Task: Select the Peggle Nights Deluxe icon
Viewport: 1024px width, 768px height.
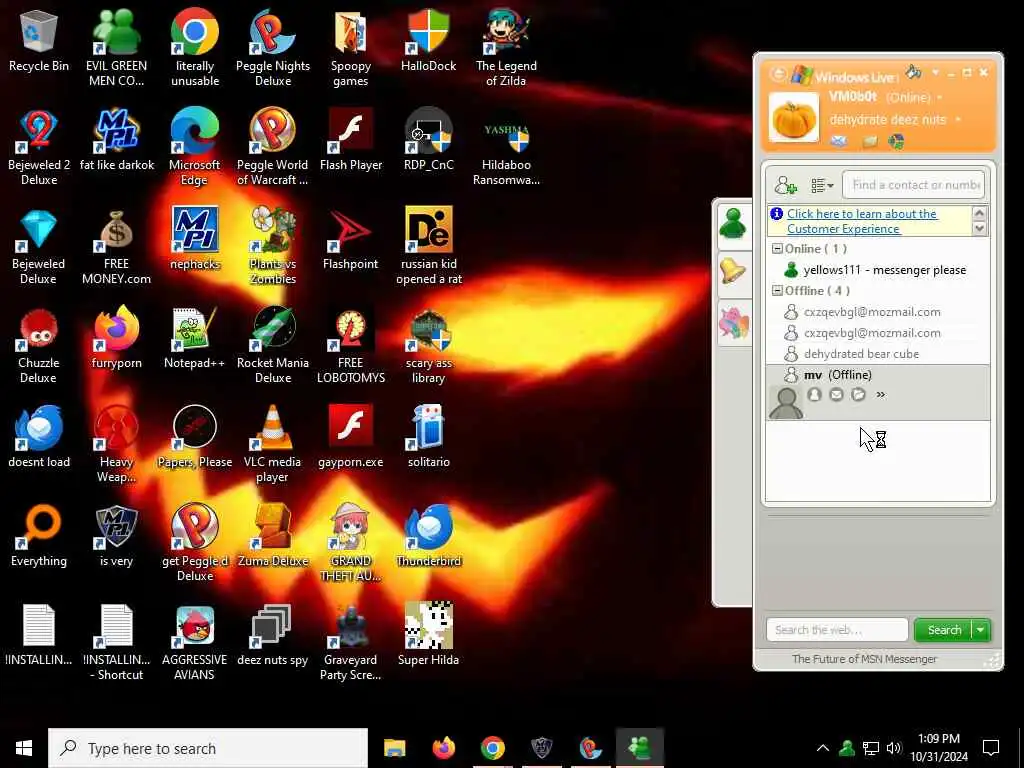Action: (273, 48)
